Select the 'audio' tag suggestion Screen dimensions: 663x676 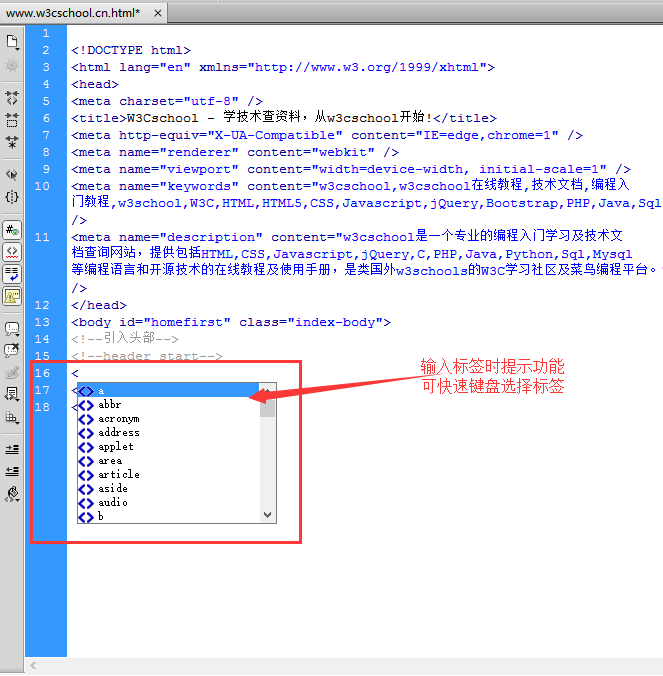coord(168,502)
